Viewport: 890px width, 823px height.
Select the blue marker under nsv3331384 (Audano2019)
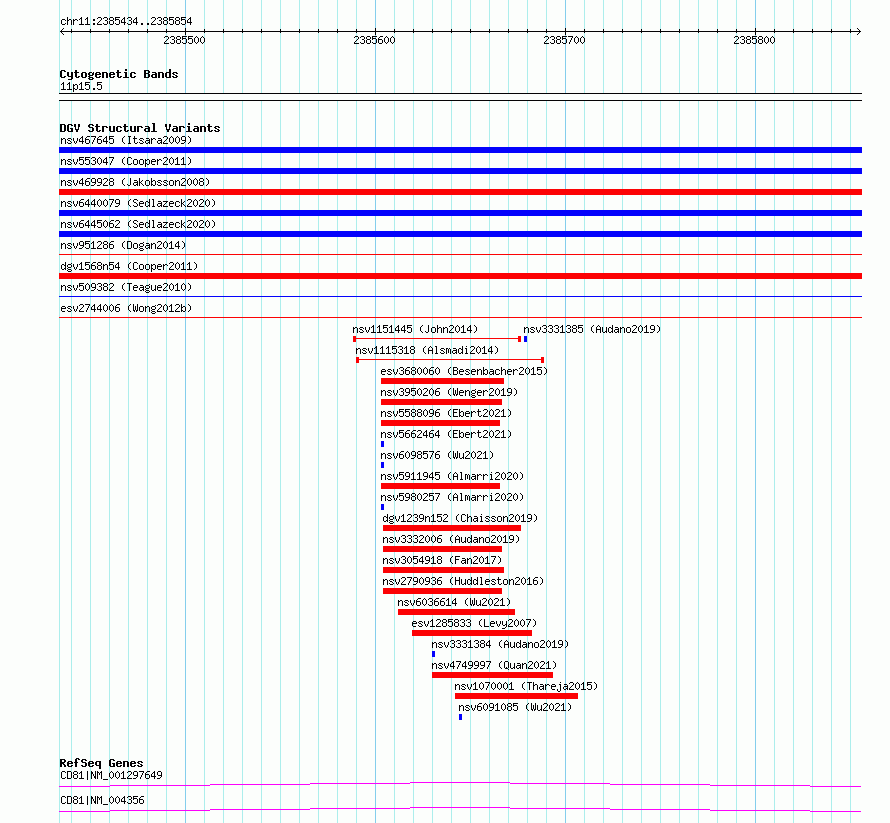click(x=434, y=654)
